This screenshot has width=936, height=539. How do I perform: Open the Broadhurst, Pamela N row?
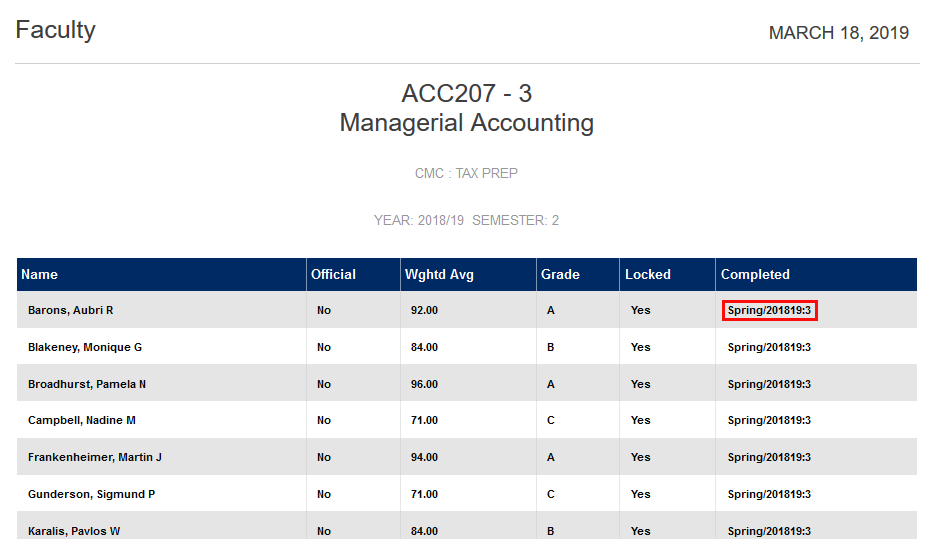pyautogui.click(x=87, y=385)
